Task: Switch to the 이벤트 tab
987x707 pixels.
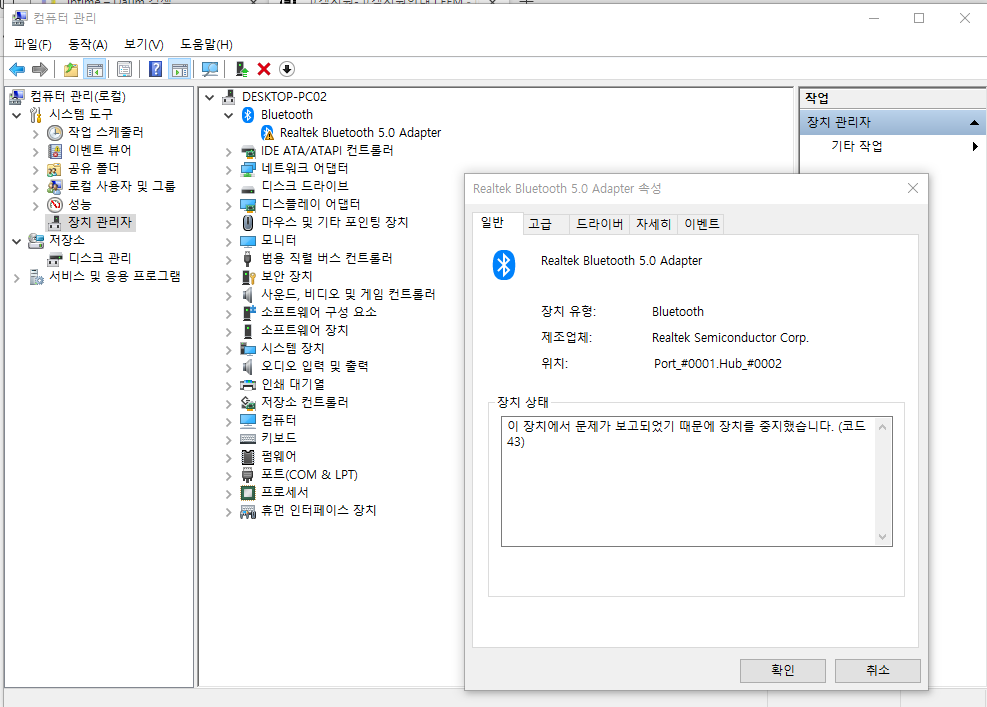Action: click(x=701, y=224)
